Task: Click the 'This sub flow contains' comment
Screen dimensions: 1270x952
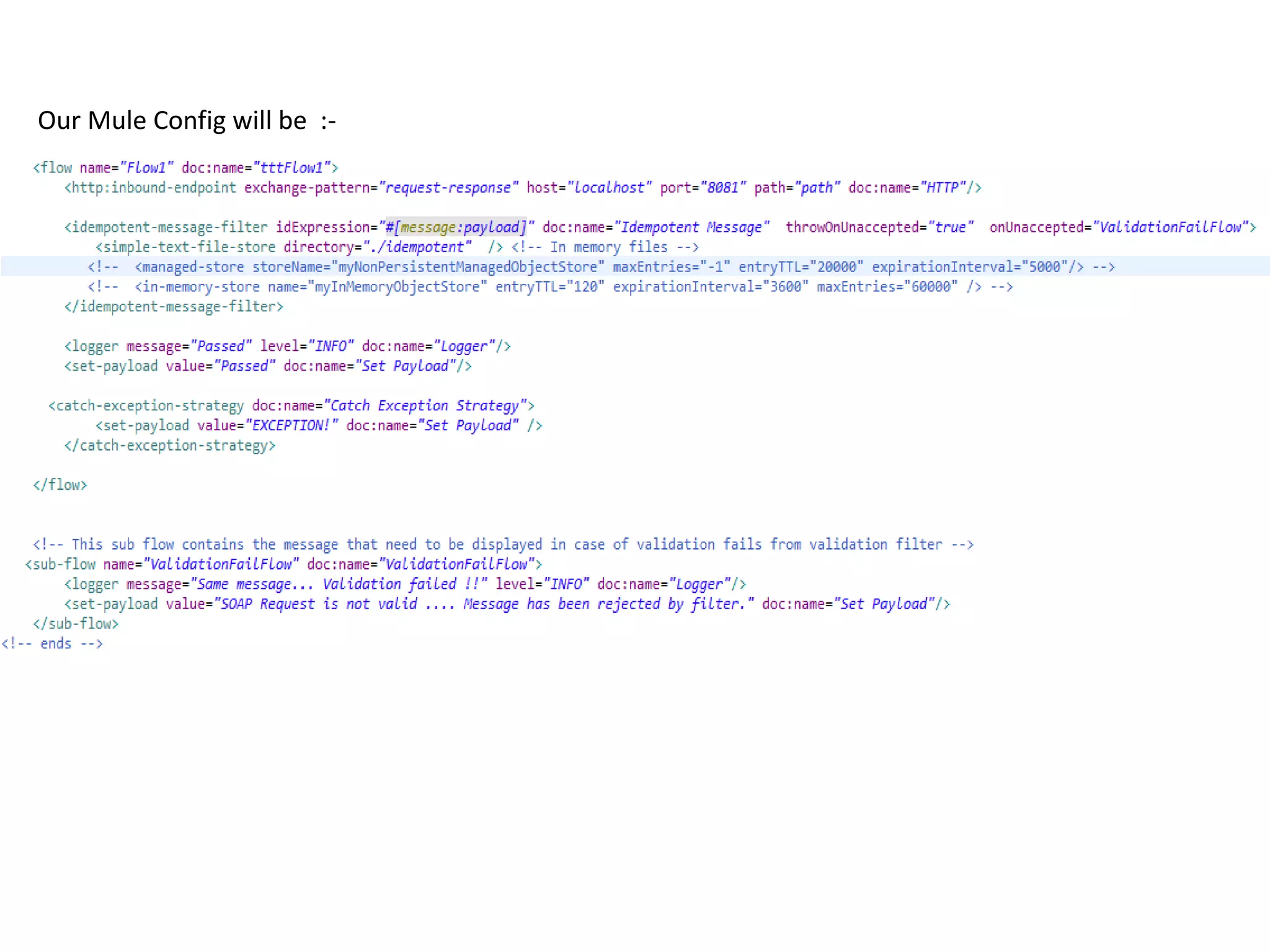Action: (504, 544)
